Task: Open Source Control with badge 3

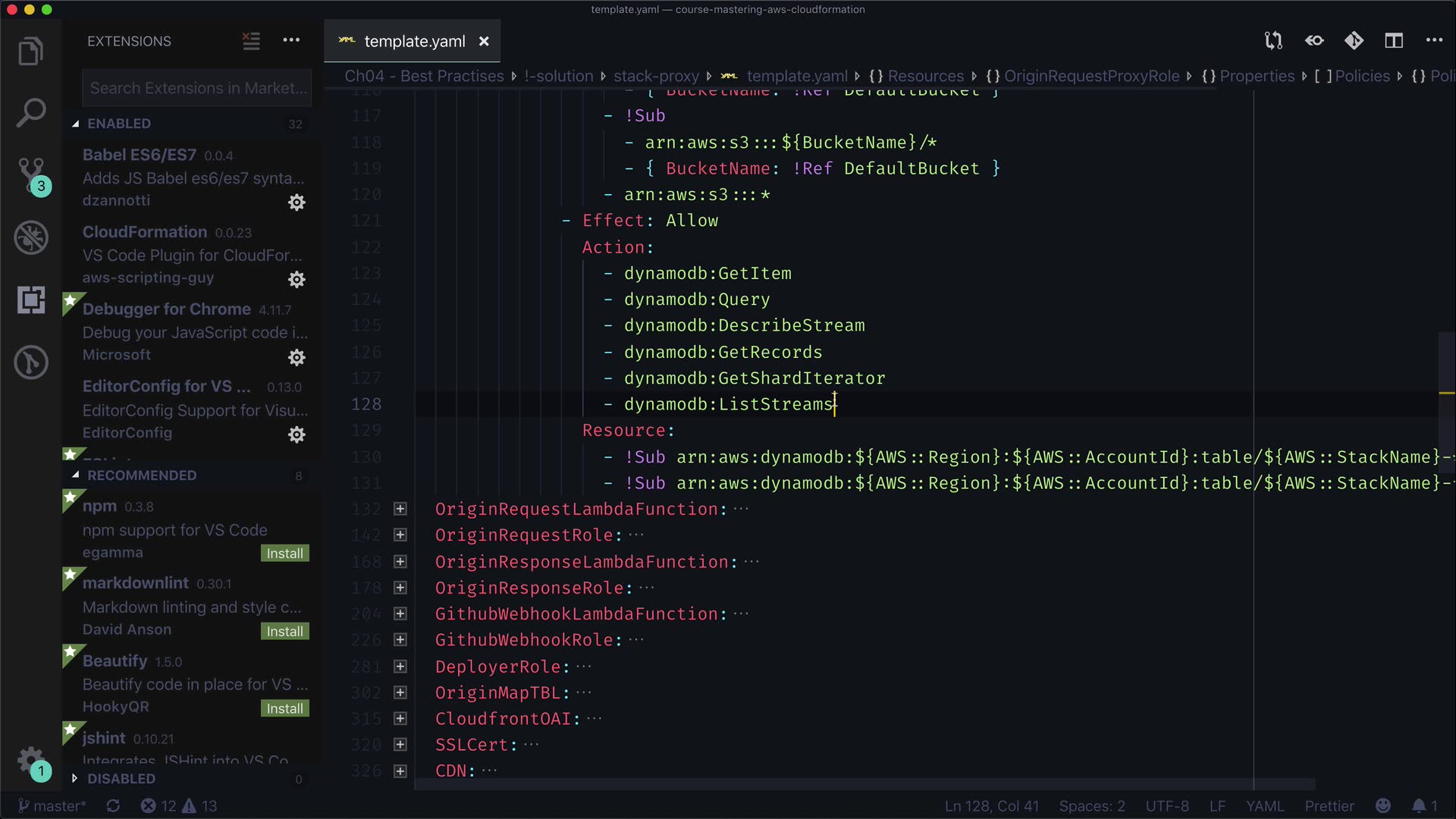Action: (x=30, y=174)
